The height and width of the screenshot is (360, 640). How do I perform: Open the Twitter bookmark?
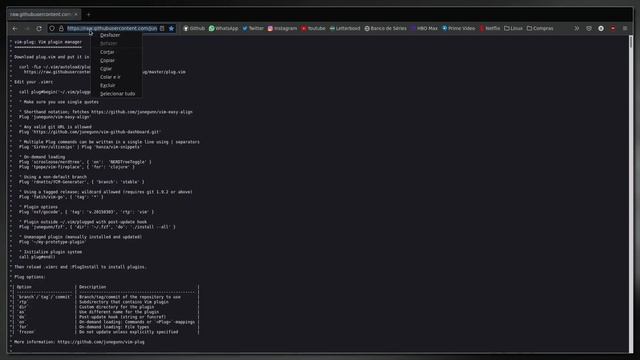click(x=253, y=29)
